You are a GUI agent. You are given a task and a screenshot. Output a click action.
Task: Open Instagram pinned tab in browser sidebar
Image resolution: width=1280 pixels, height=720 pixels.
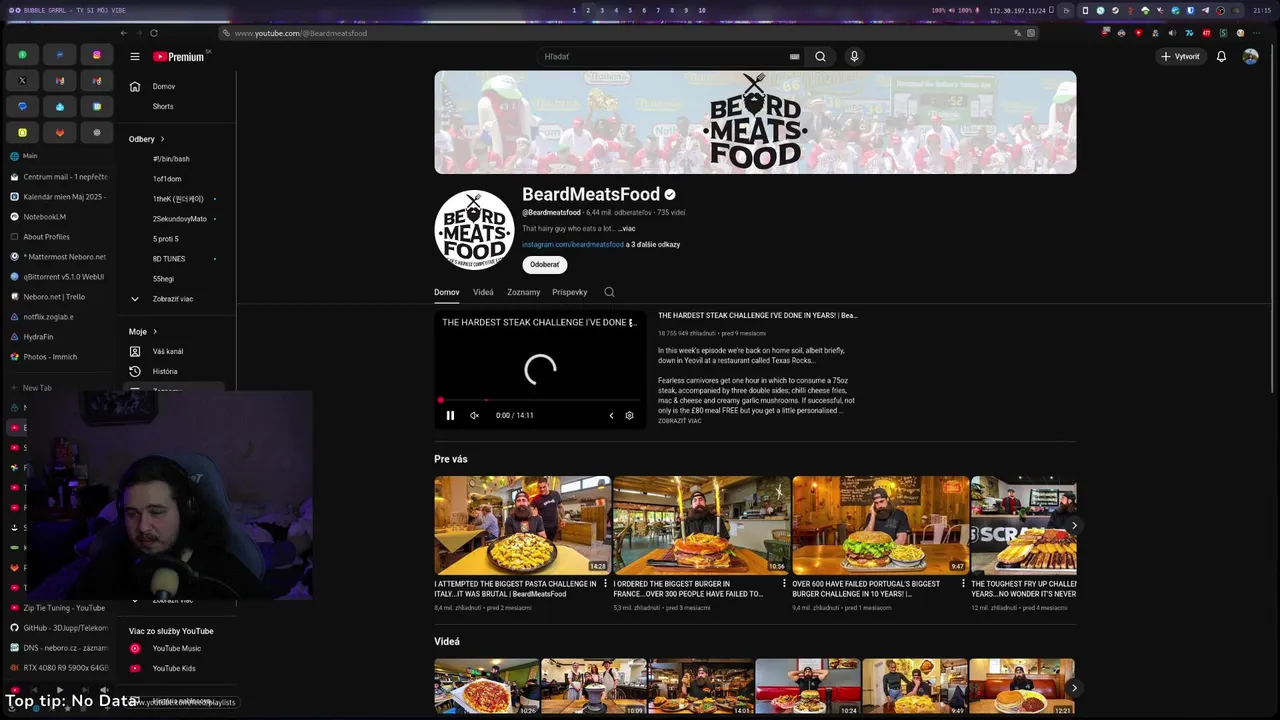[97, 55]
